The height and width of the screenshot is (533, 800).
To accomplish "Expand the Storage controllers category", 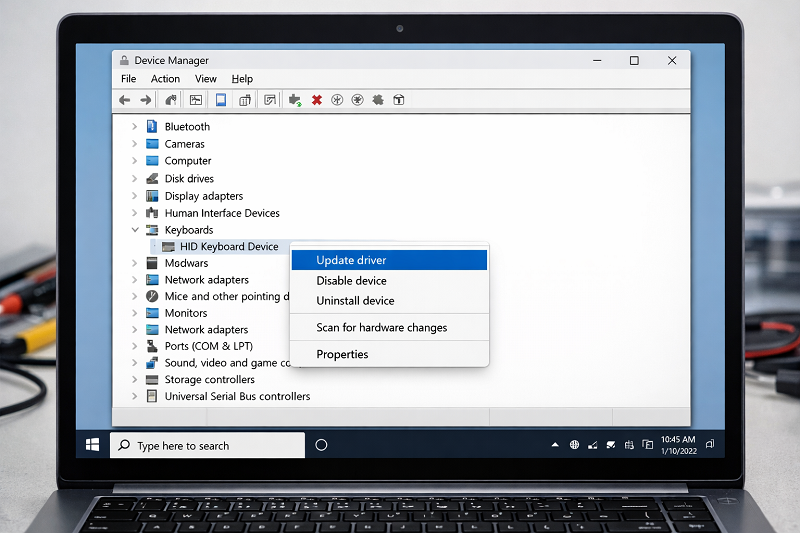I will pos(135,379).
